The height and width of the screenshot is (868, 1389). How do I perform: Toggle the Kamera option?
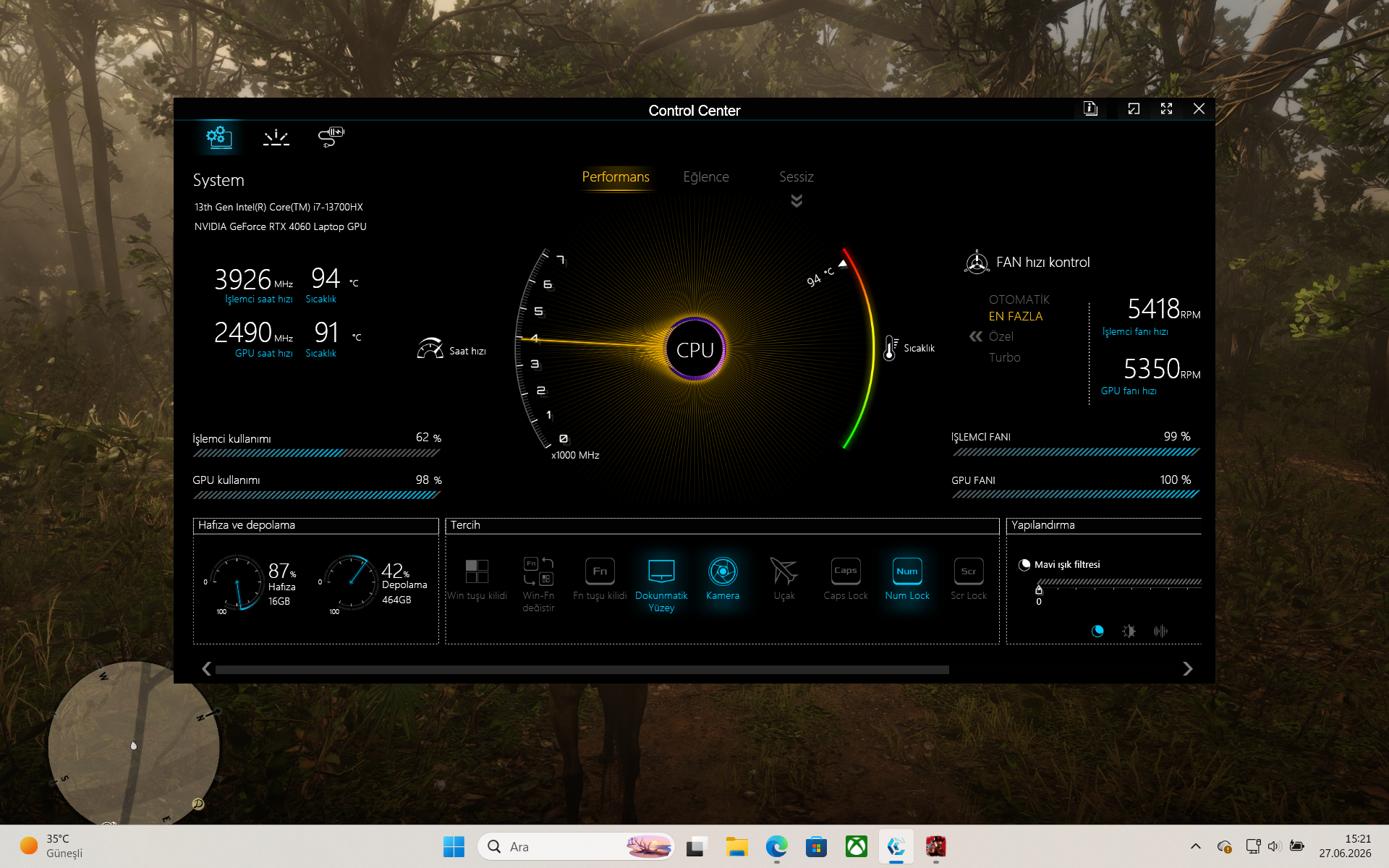723,579
